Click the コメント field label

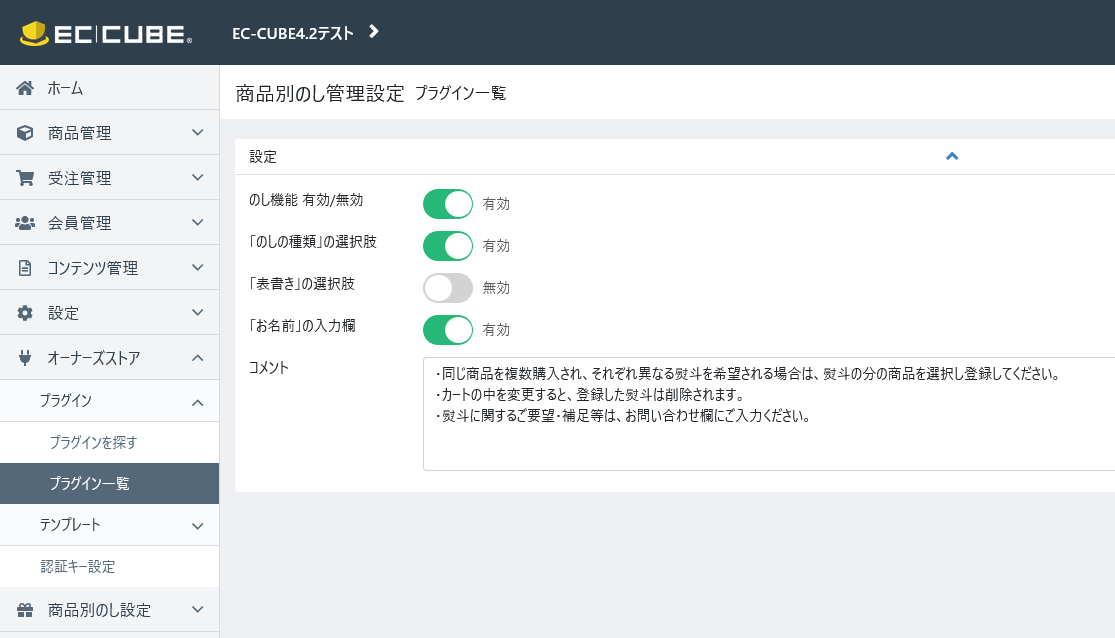pos(268,368)
